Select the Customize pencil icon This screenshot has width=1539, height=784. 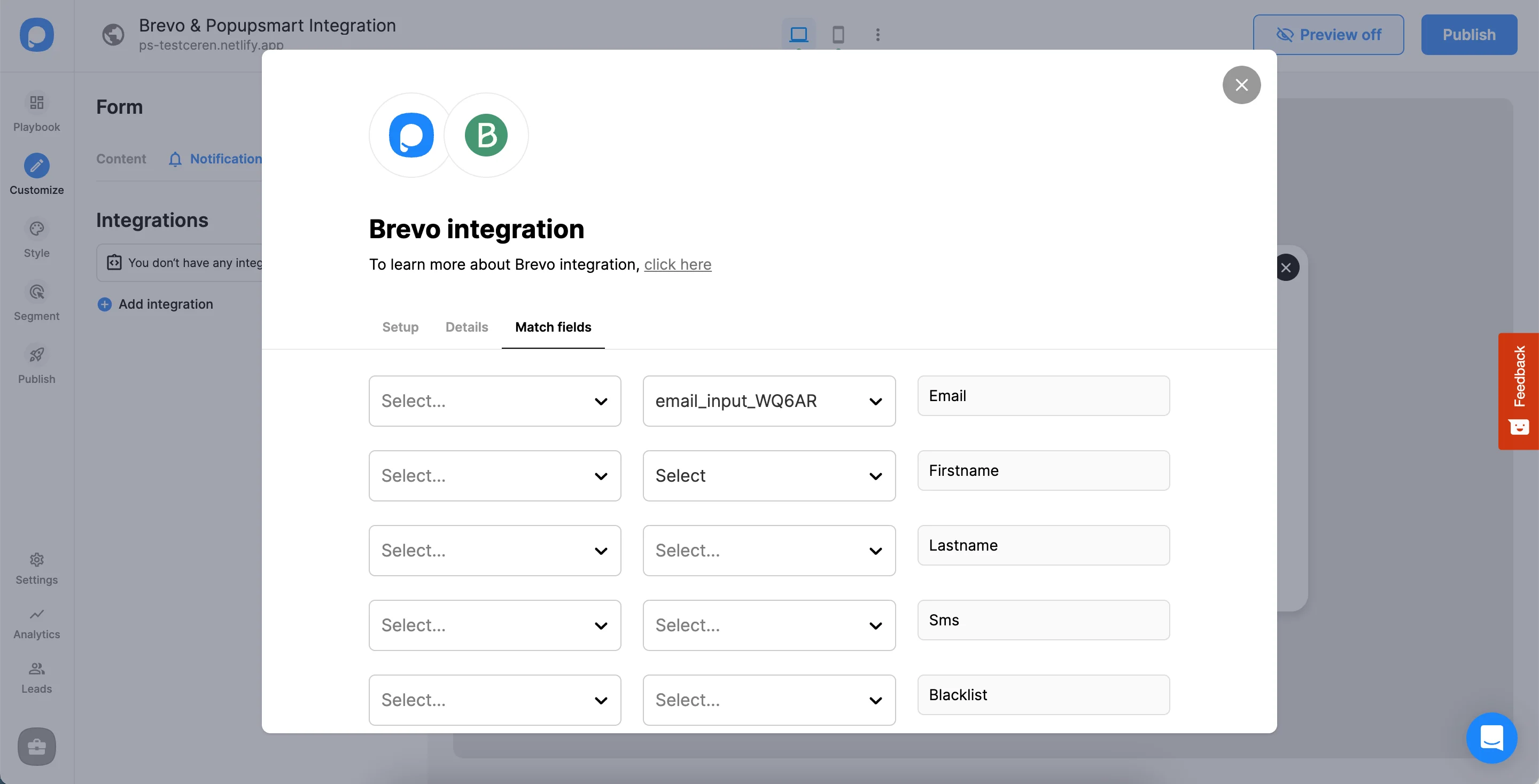36,166
